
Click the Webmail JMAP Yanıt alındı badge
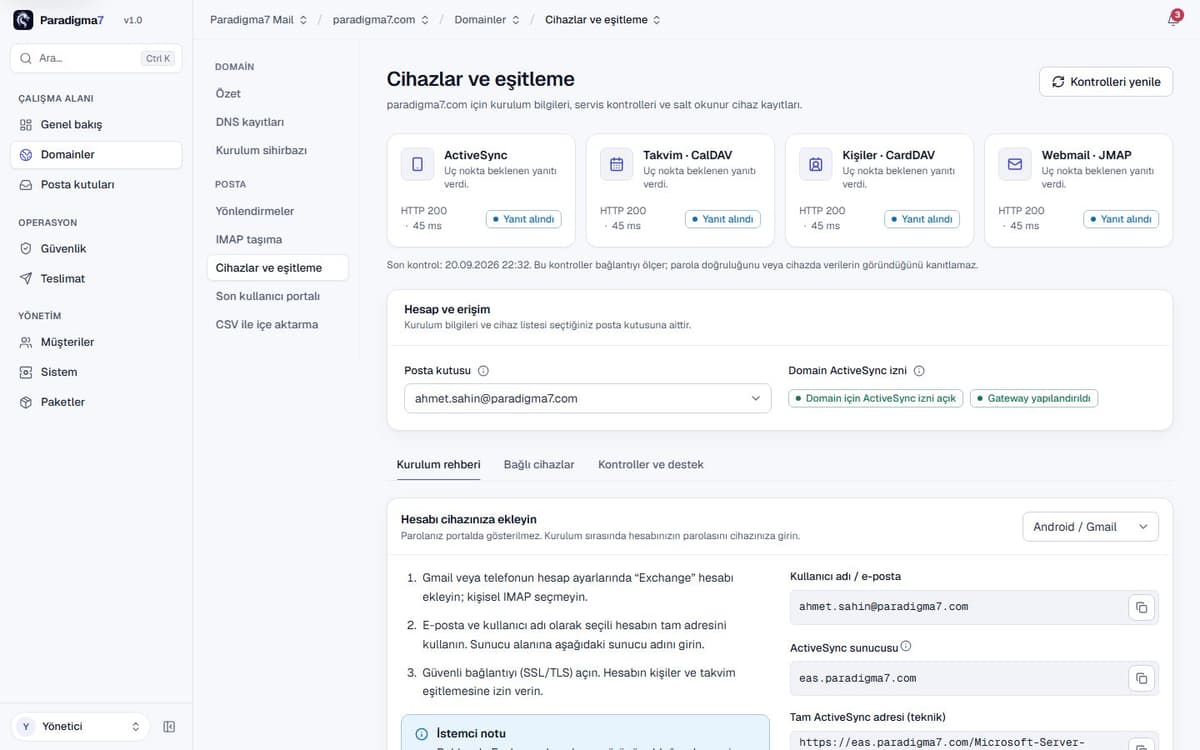point(1121,219)
